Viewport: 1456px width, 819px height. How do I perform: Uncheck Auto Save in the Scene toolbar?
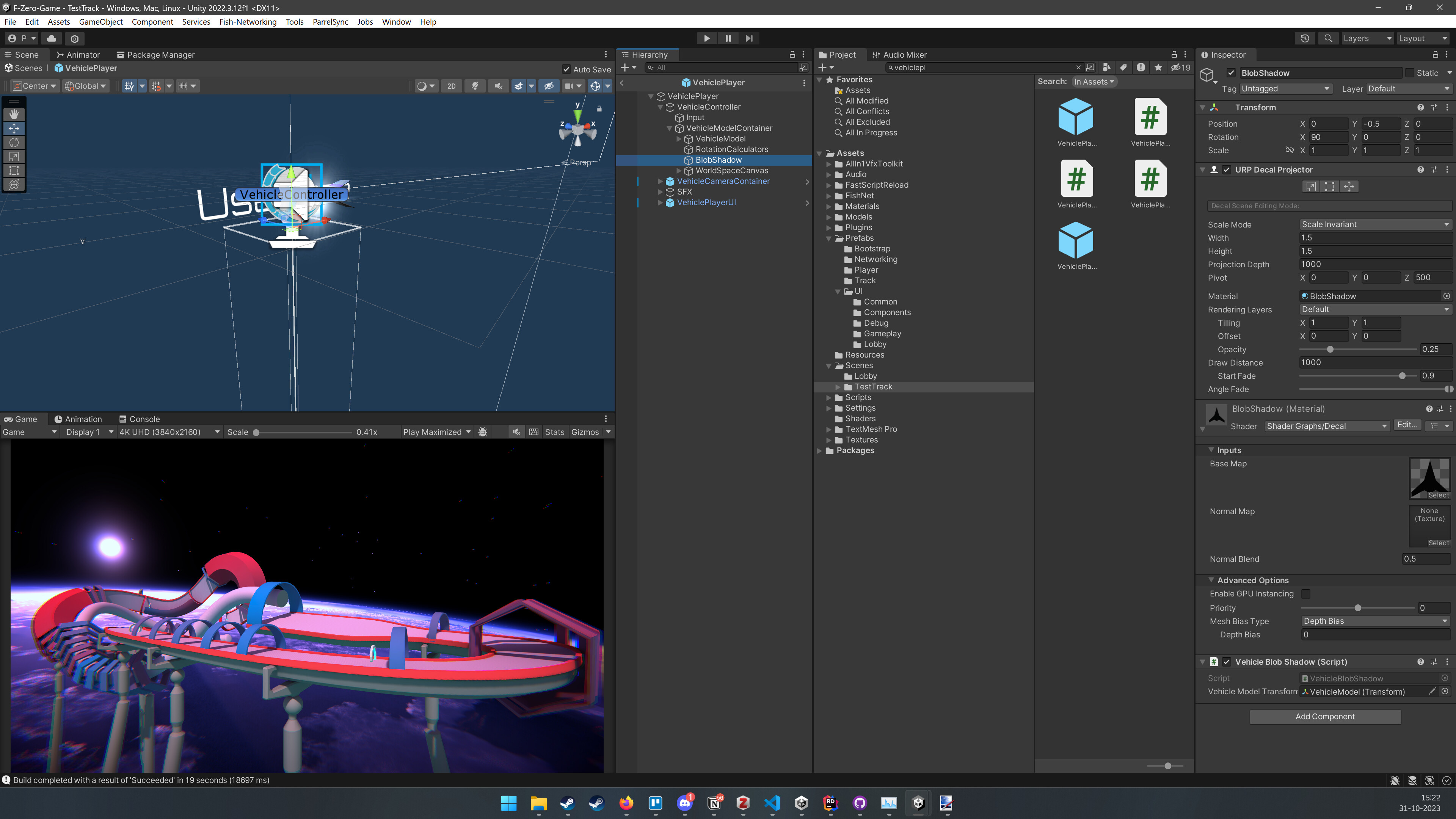click(566, 69)
